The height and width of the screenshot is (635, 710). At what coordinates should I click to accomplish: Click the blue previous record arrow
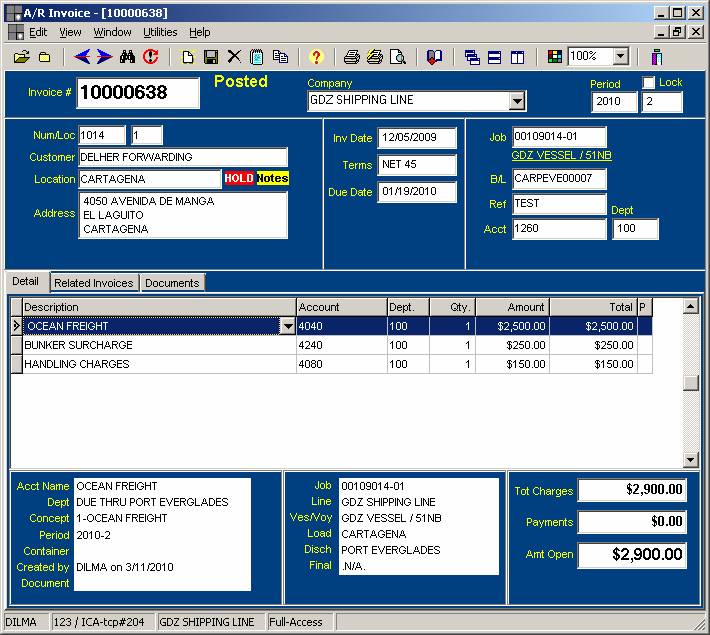(82, 57)
